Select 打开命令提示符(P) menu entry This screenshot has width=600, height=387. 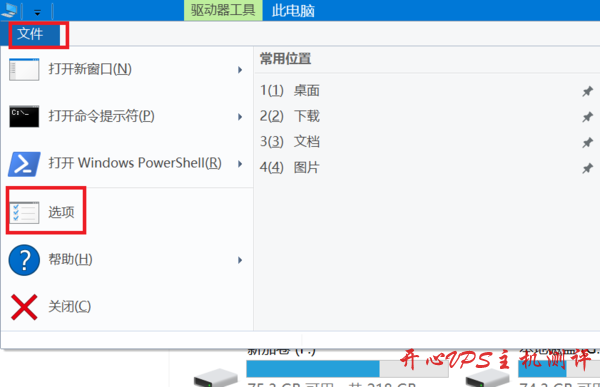(x=126, y=116)
